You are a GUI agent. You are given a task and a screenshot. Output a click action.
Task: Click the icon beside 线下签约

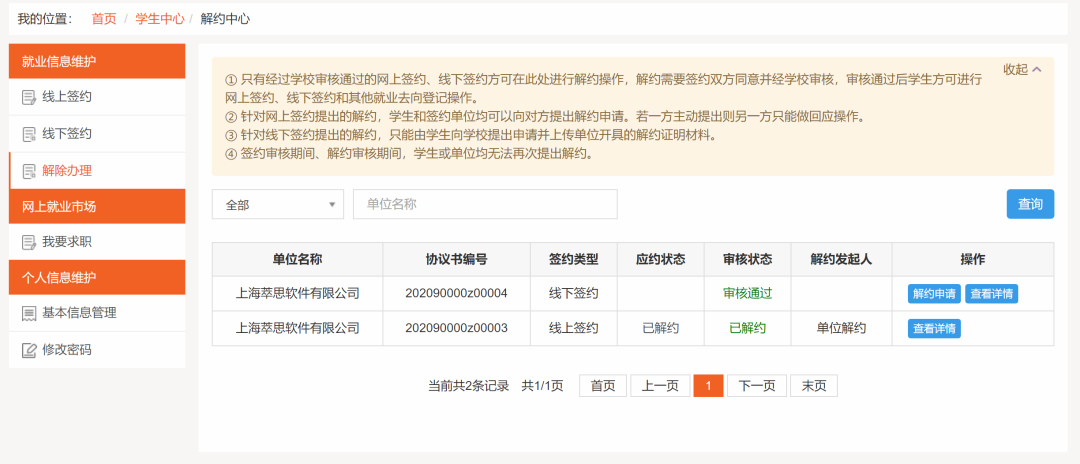pos(29,134)
